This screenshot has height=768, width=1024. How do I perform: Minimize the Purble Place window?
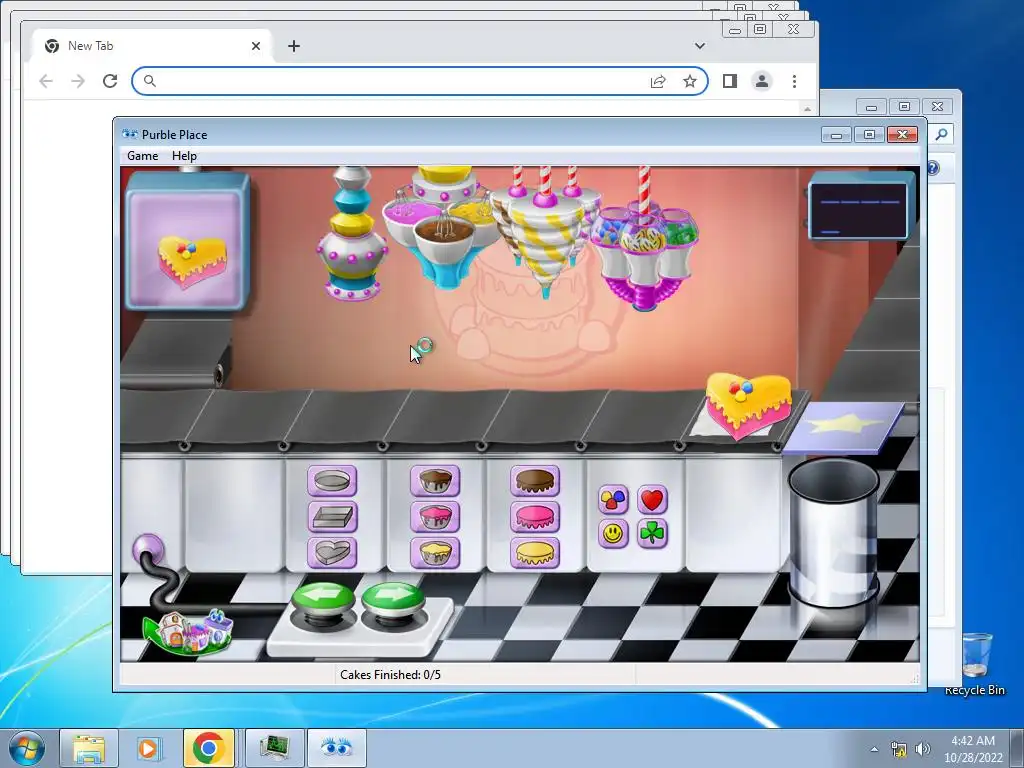[837, 135]
